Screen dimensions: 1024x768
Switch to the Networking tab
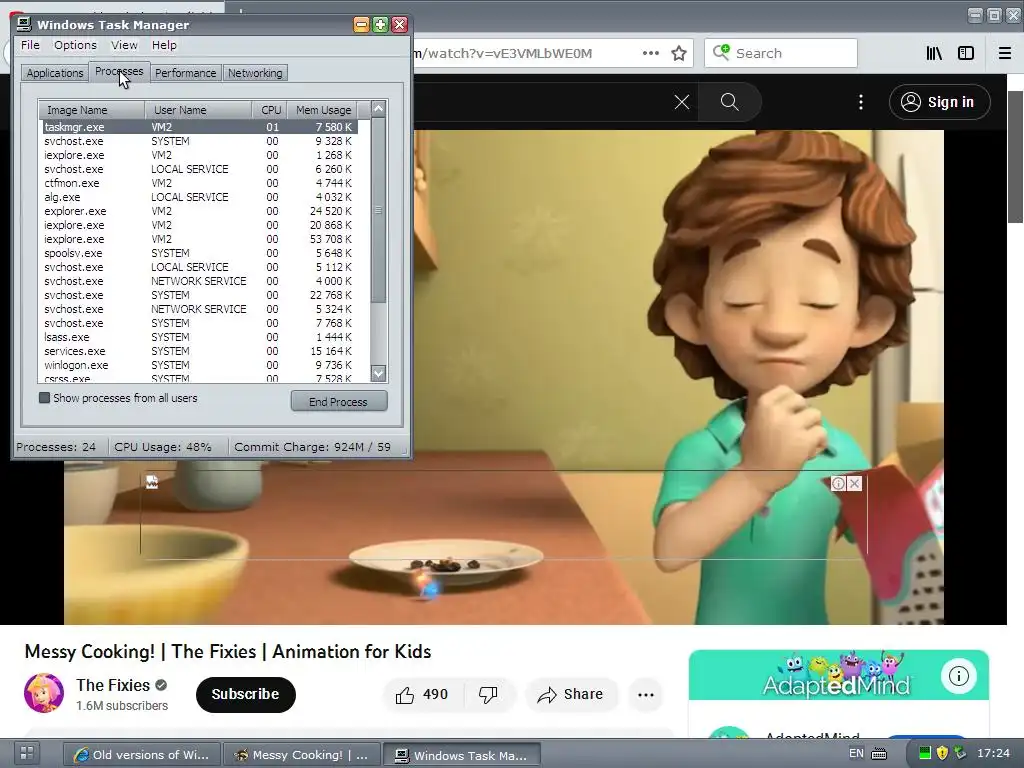pos(255,73)
